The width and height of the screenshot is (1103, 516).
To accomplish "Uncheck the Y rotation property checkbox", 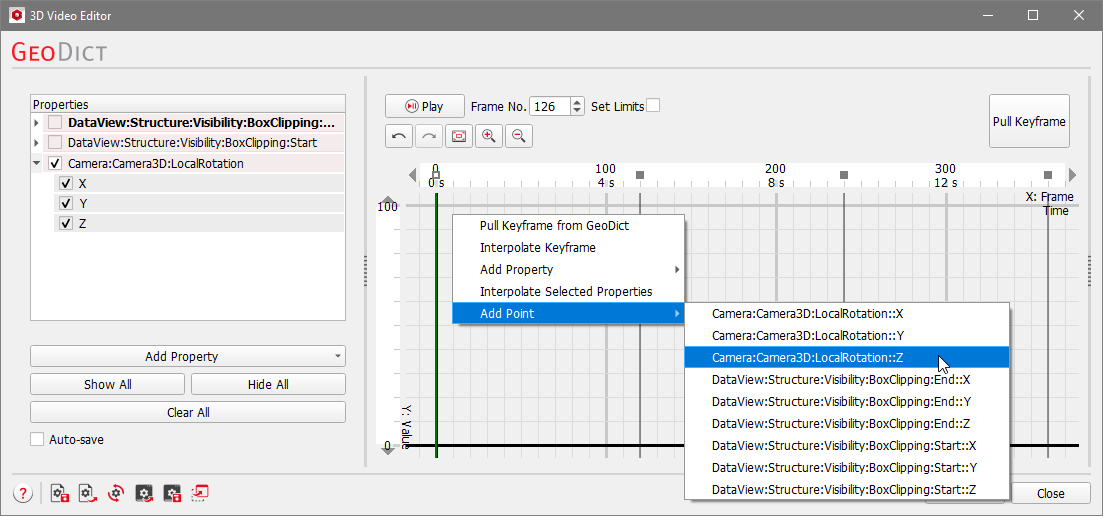I will click(x=66, y=204).
